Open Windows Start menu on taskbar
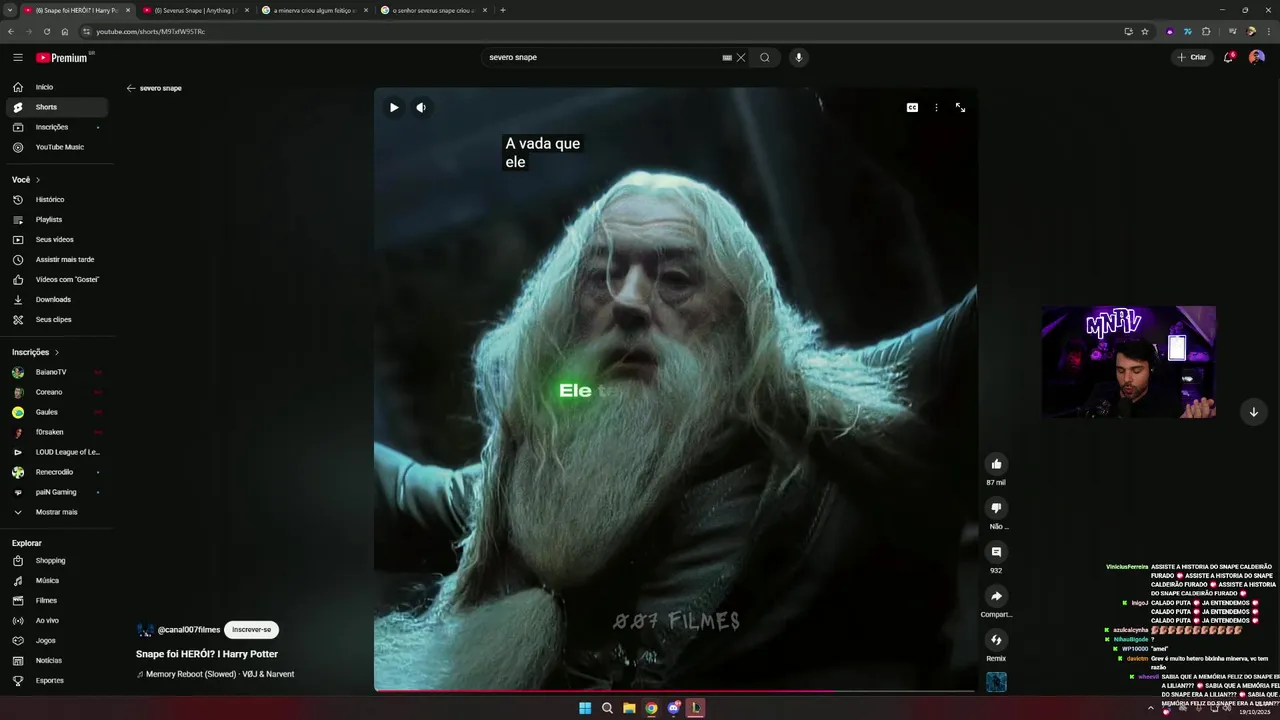Image resolution: width=1280 pixels, height=720 pixels. pos(585,708)
